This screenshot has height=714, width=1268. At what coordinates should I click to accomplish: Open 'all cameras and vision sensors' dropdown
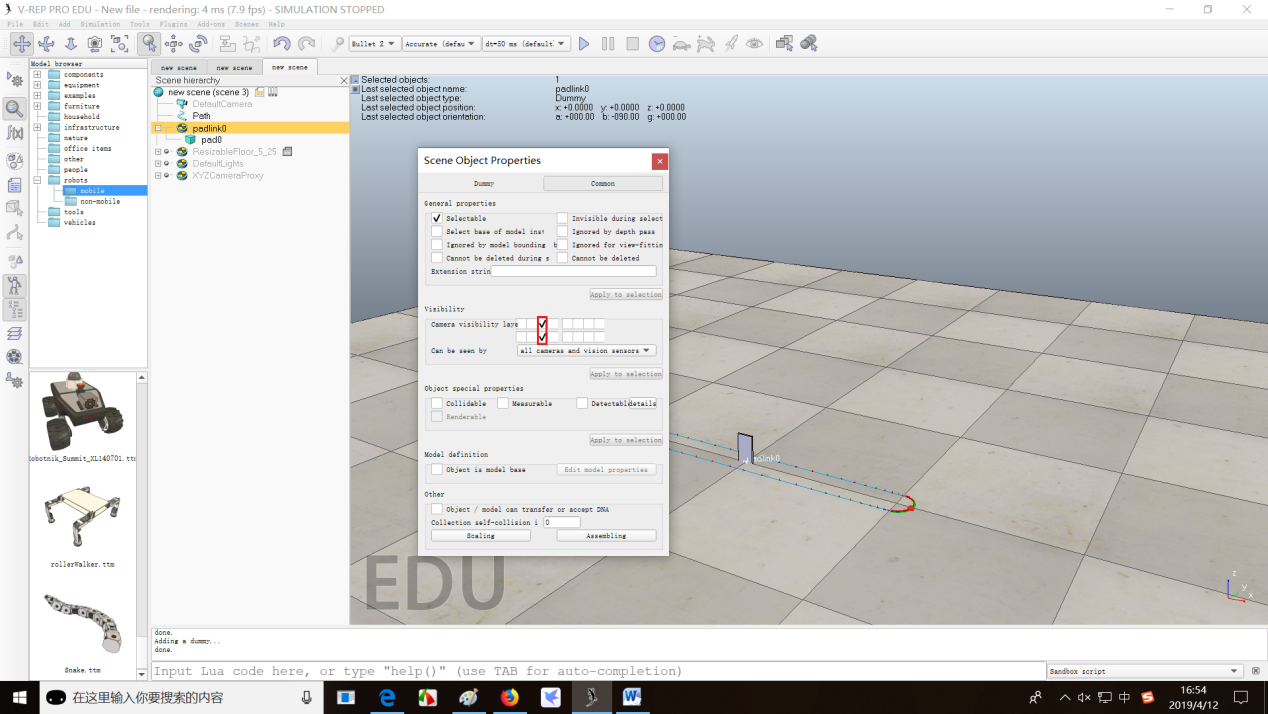(587, 351)
